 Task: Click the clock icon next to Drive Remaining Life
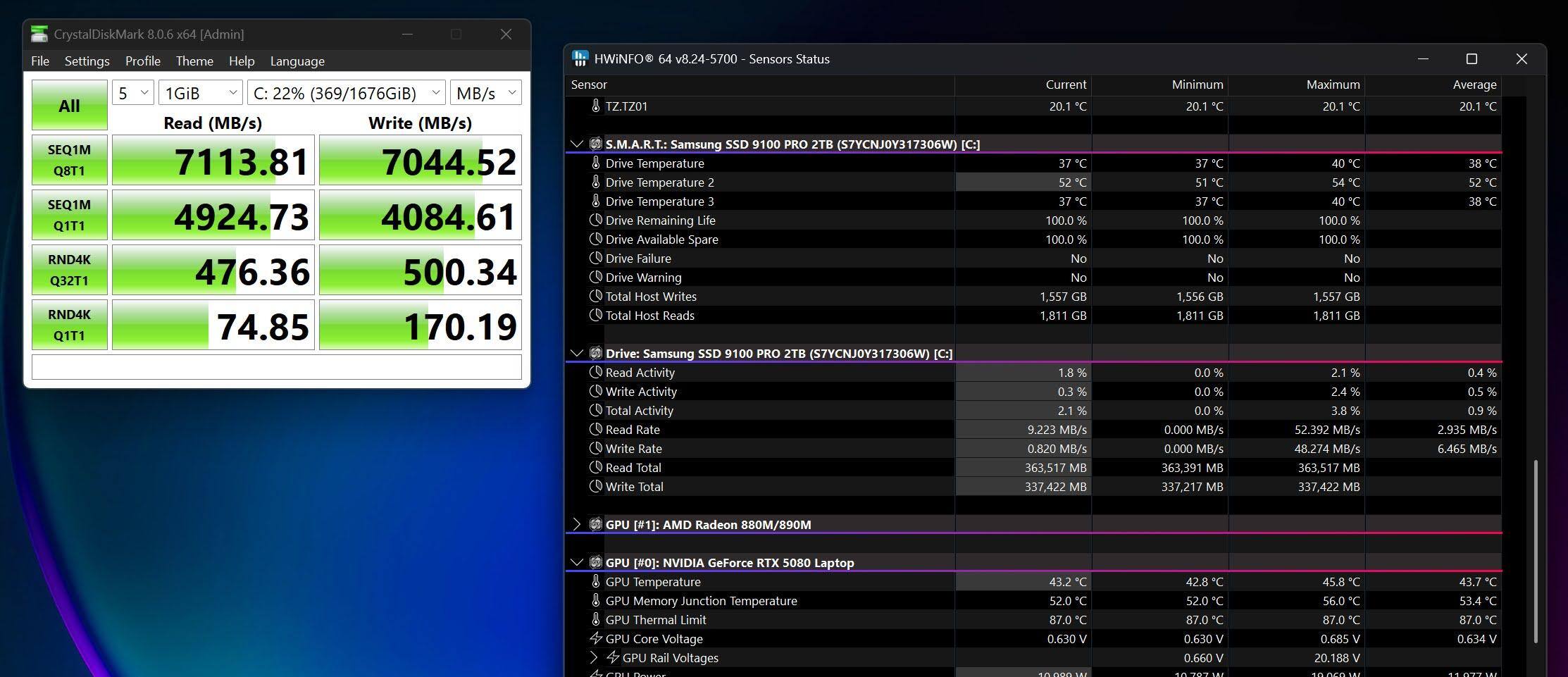596,220
